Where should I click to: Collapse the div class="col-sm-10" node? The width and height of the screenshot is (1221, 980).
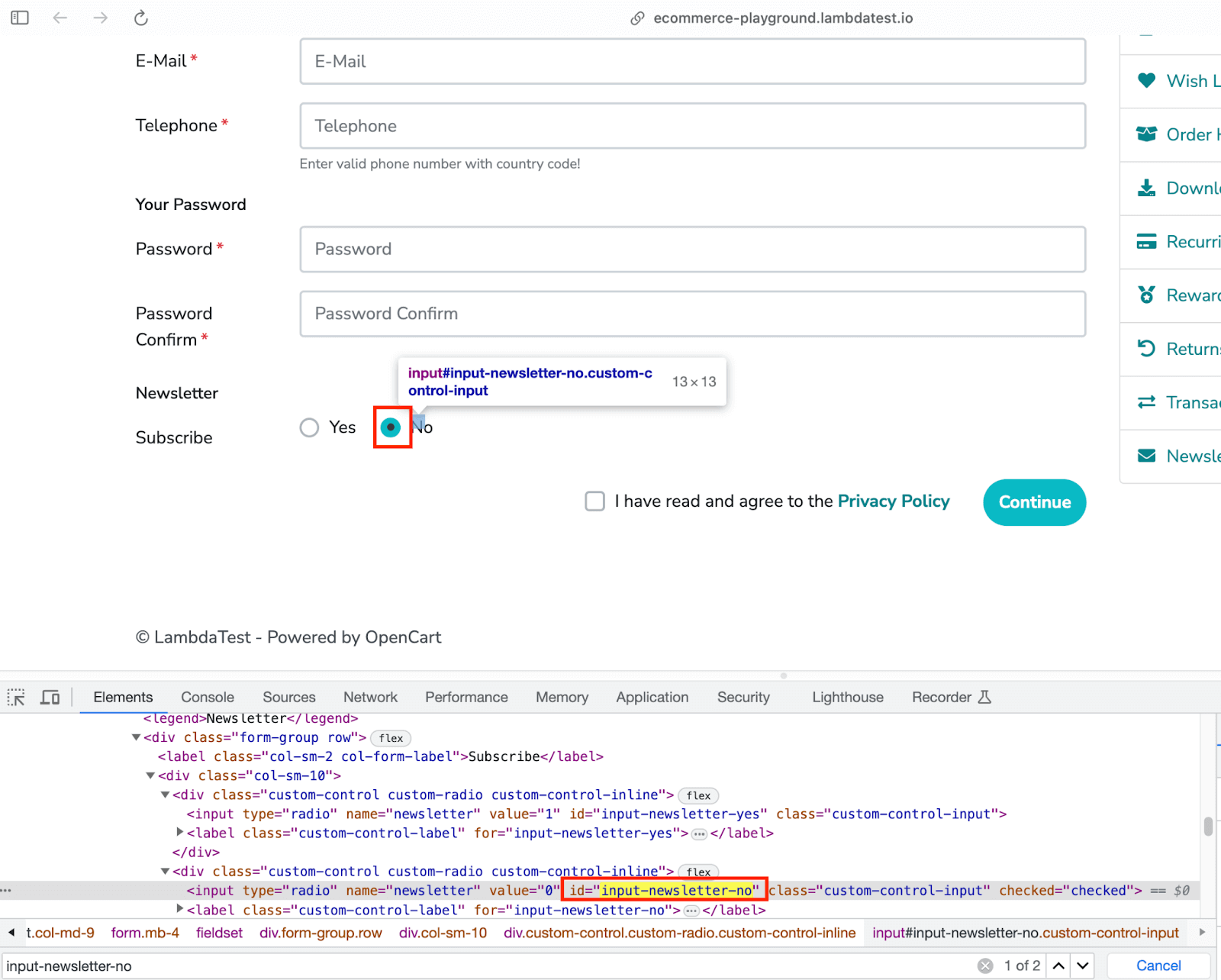point(151,775)
